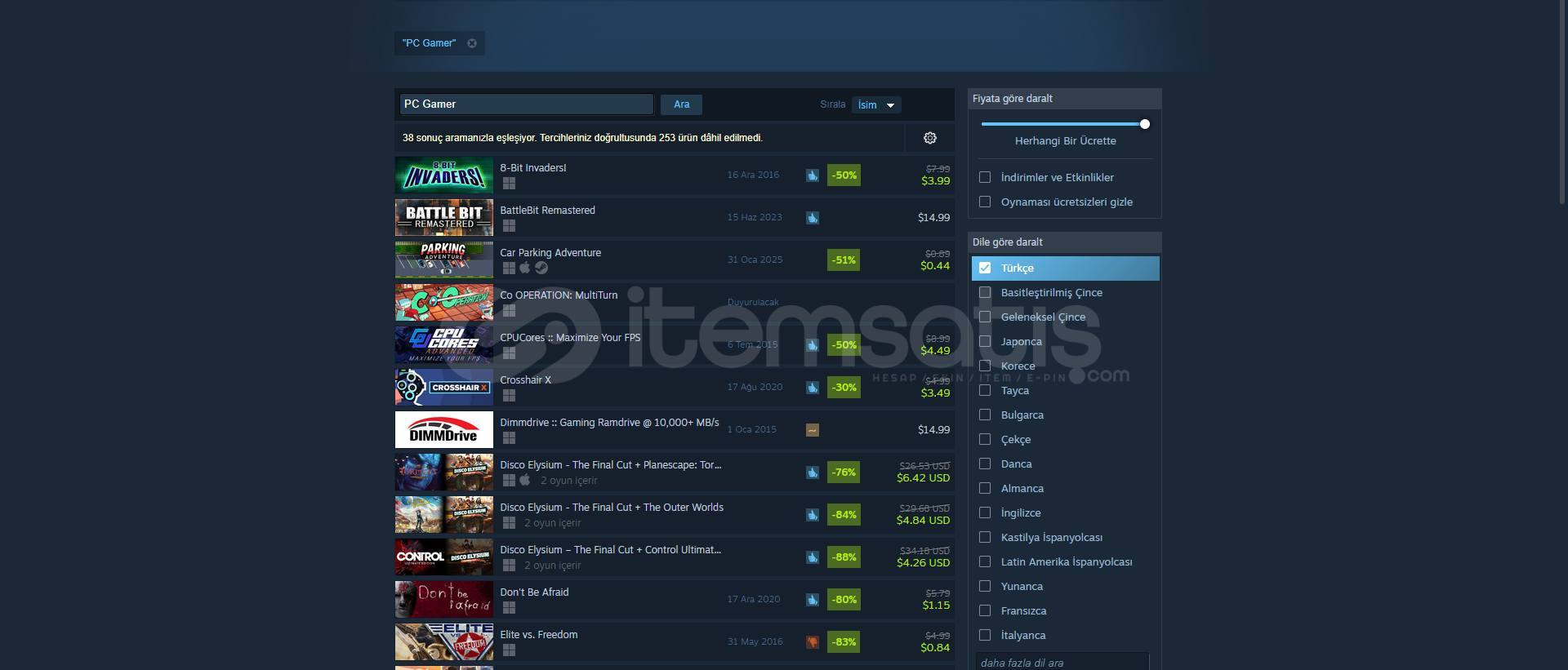Check the Tayca language checkbox
1568x670 pixels.
[x=985, y=390]
